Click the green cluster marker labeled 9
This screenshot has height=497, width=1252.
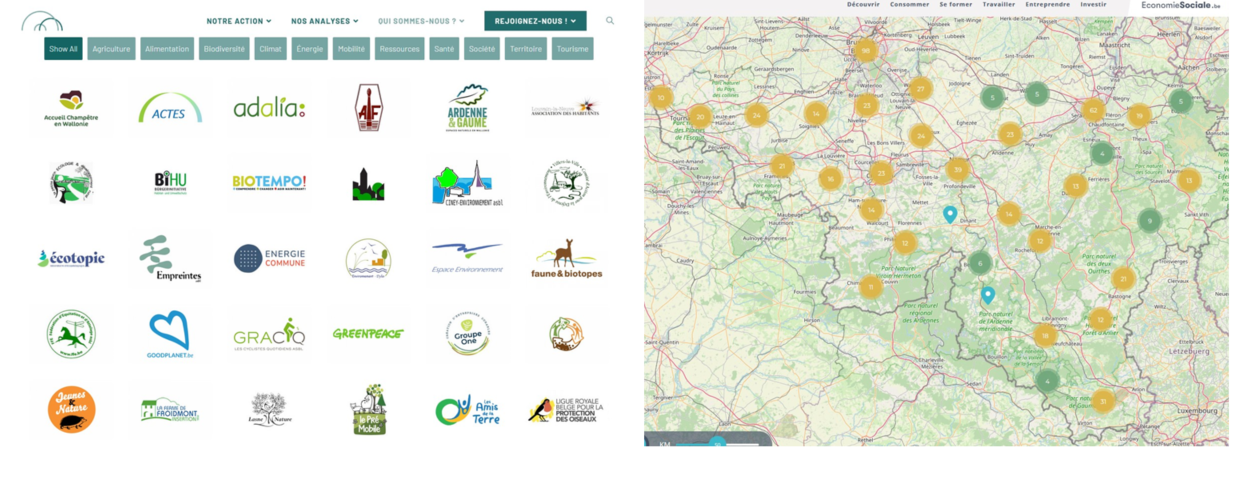pyautogui.click(x=1150, y=221)
